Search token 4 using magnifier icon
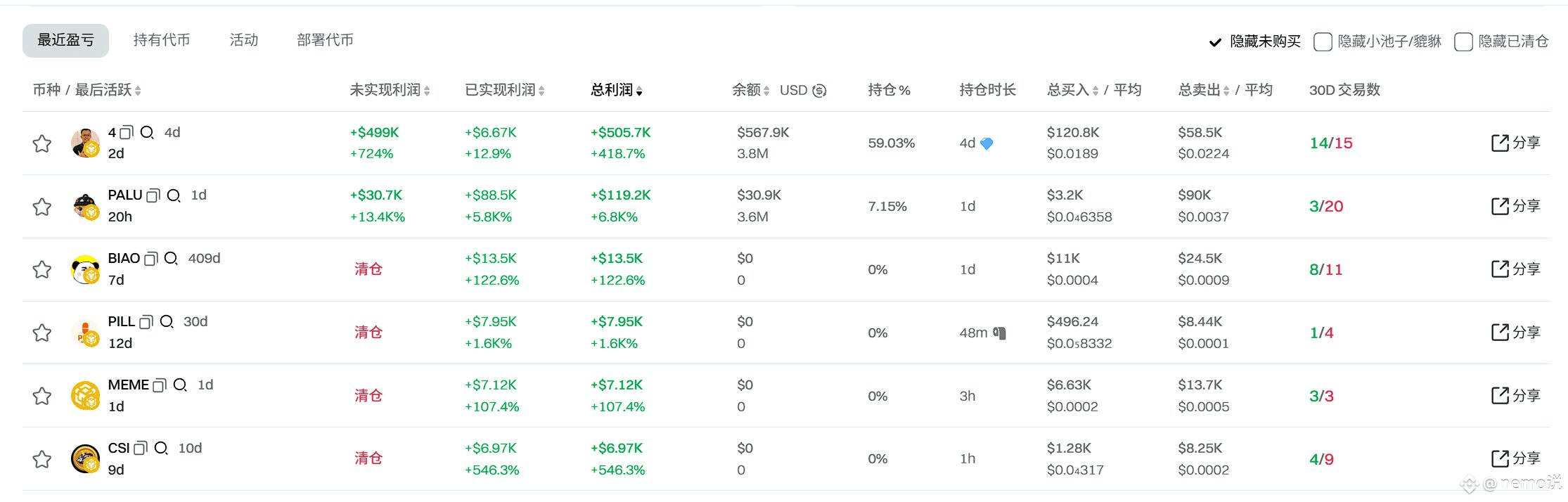Viewport: 1568px width, 502px height. pos(147,133)
